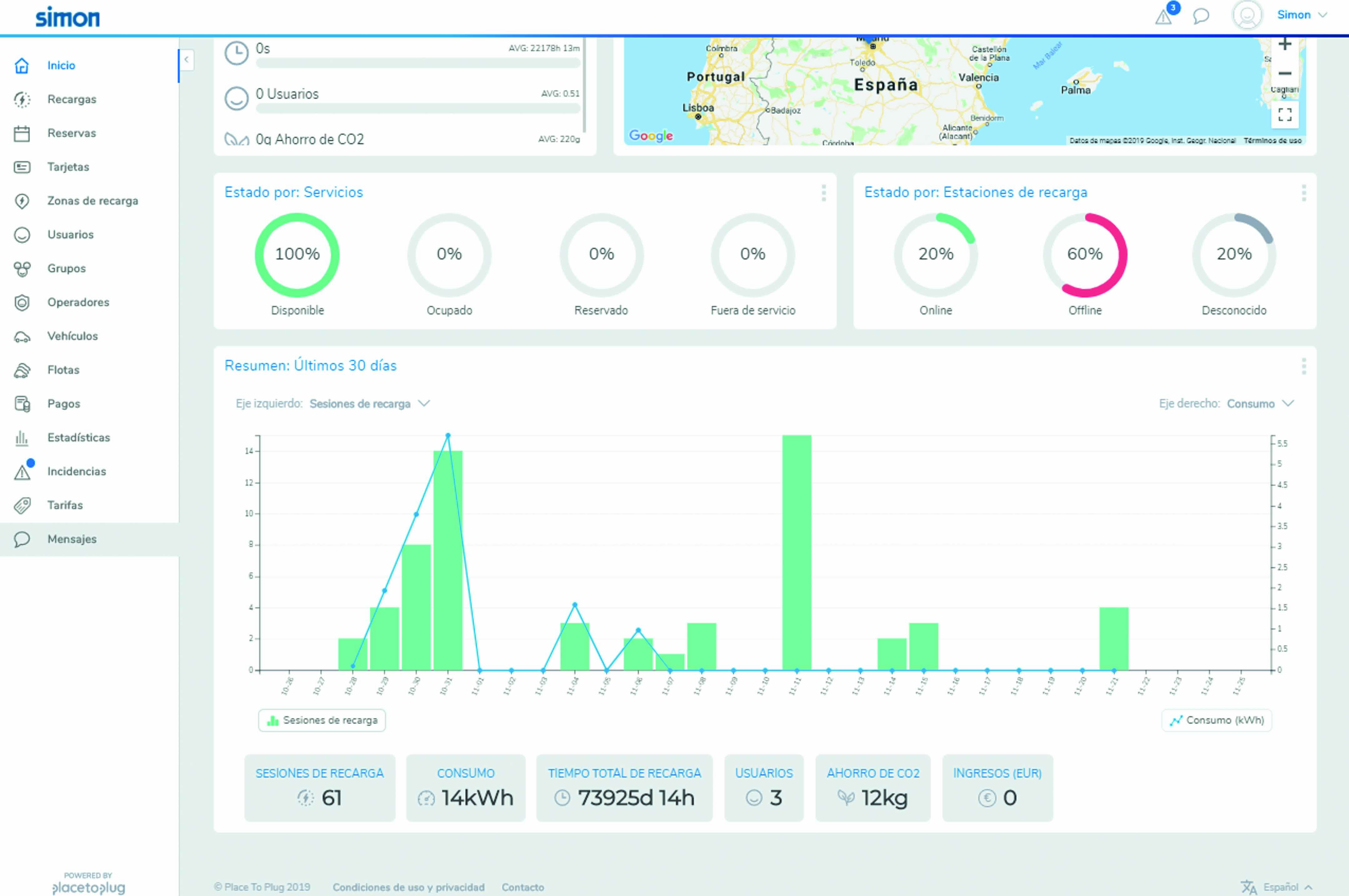Open Condiciones de uso y privacidad link
Screen dimensions: 1349x896
coord(409,888)
